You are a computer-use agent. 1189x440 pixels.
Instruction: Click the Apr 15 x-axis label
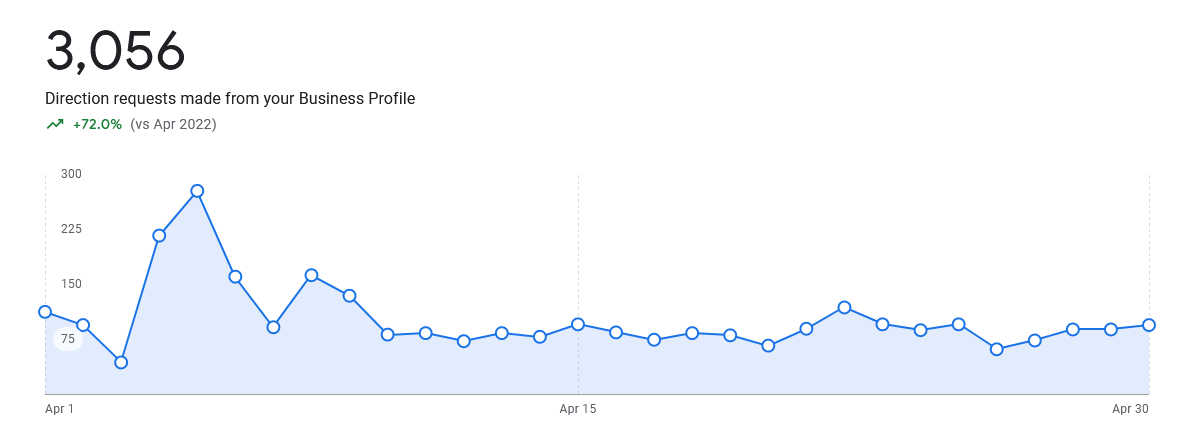pyautogui.click(x=578, y=409)
